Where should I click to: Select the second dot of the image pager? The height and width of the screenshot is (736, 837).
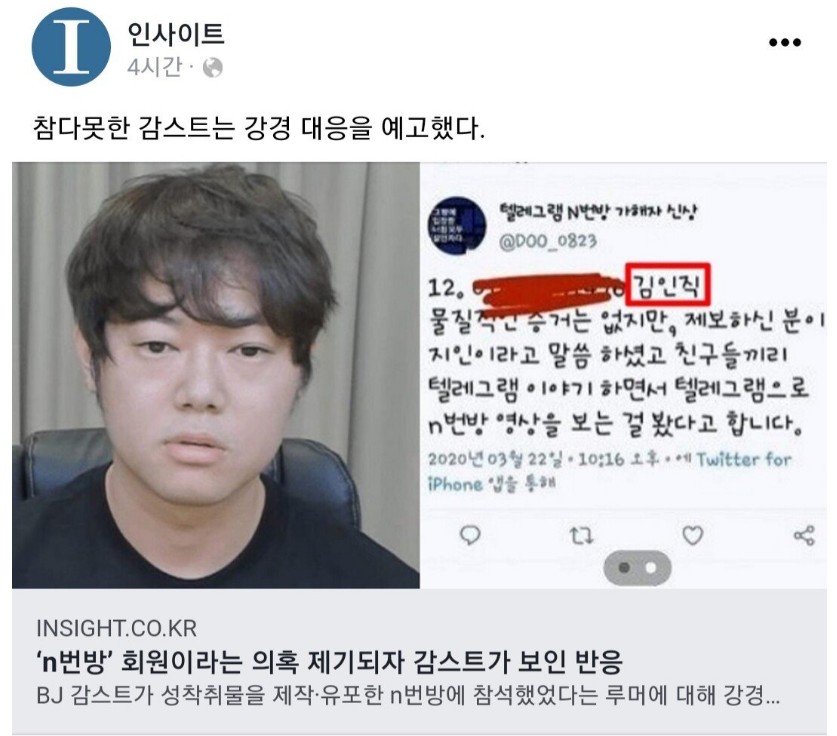tap(651, 568)
